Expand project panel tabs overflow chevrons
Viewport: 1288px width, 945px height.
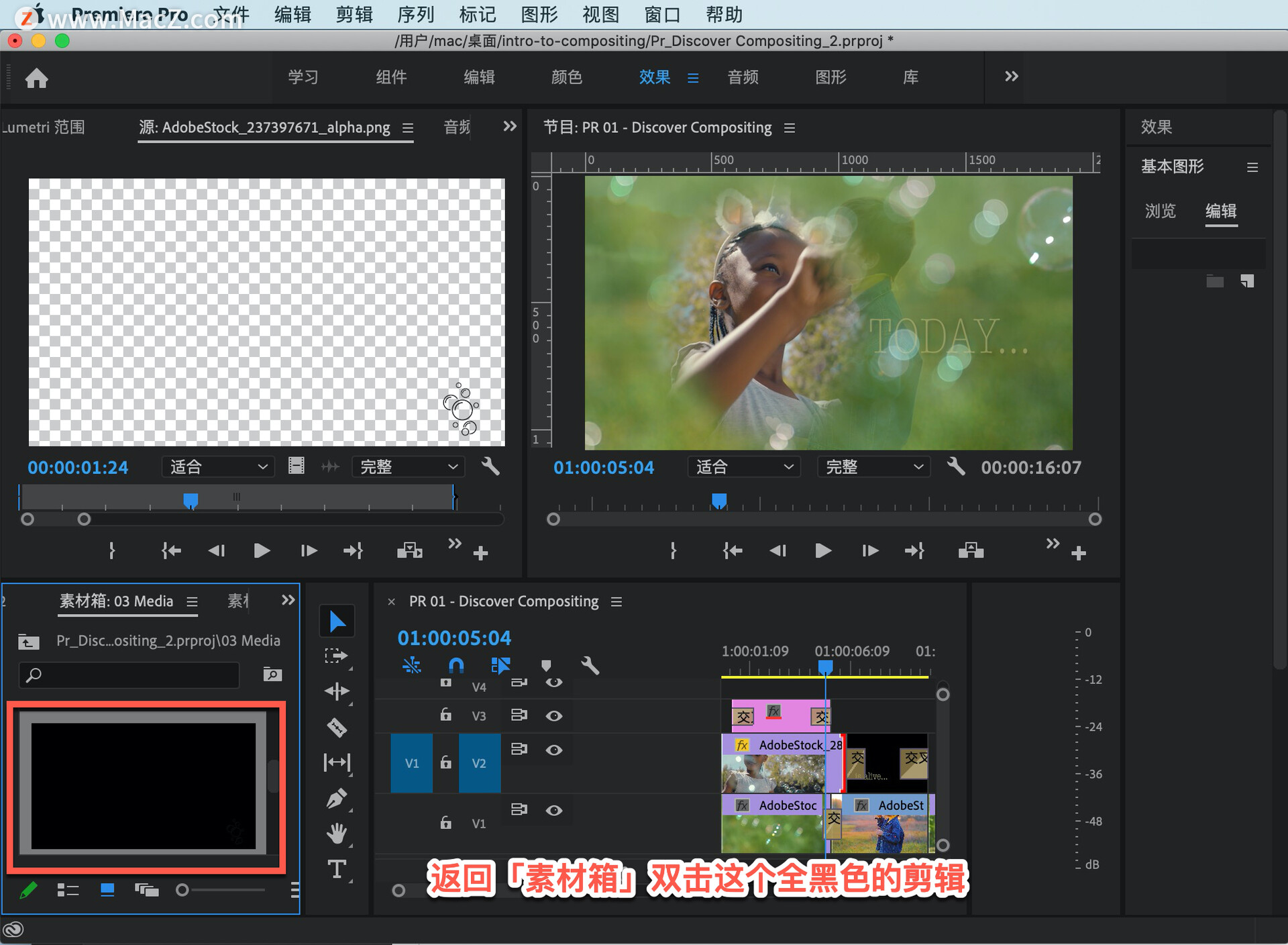[288, 600]
